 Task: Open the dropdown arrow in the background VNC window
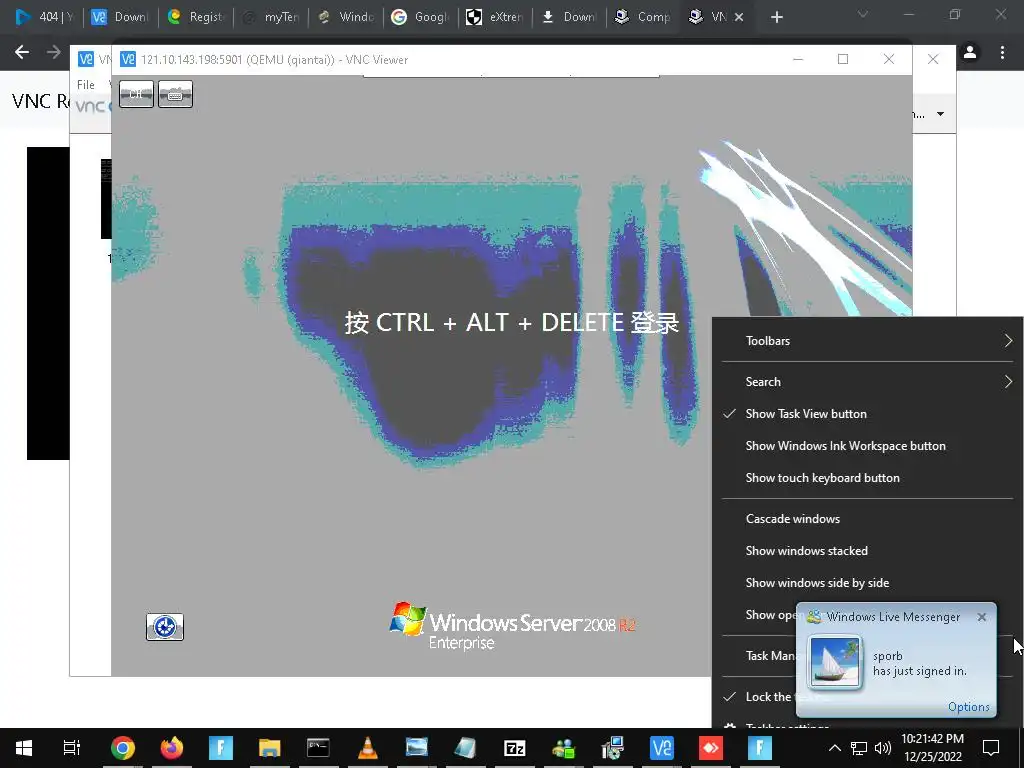940,114
